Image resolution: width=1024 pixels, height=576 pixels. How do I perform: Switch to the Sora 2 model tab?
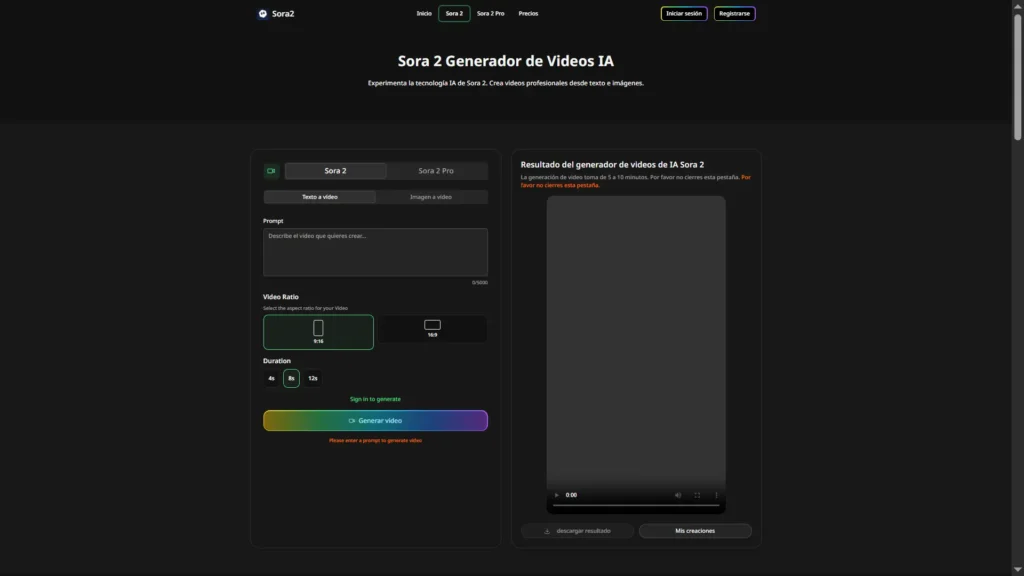coord(335,171)
